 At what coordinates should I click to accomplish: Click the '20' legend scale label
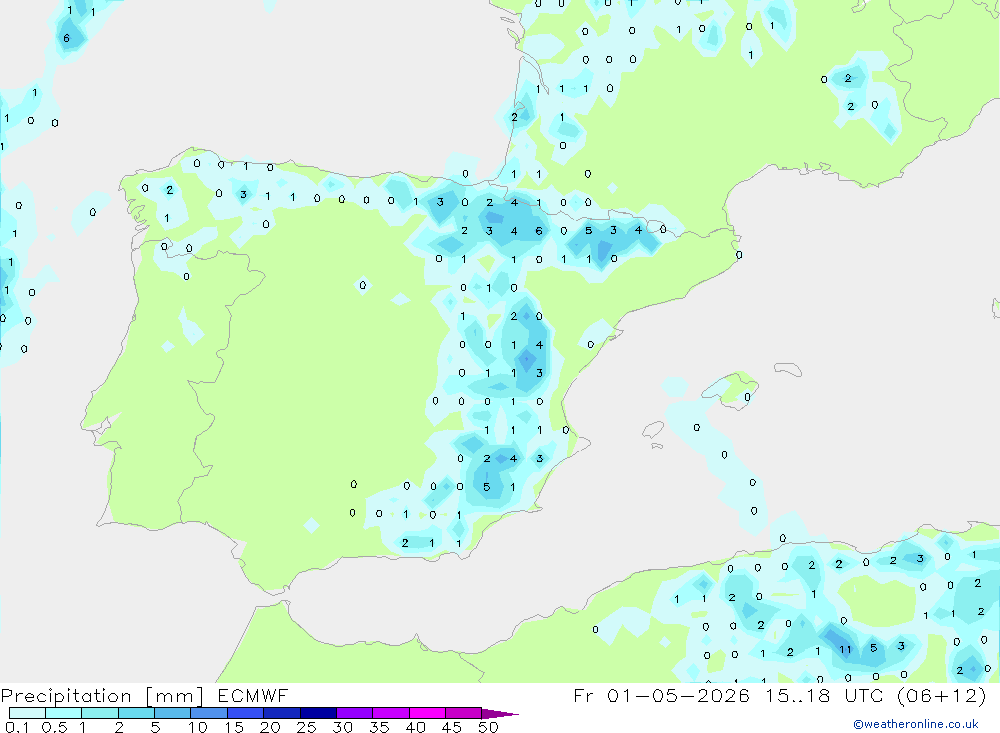coord(270,727)
